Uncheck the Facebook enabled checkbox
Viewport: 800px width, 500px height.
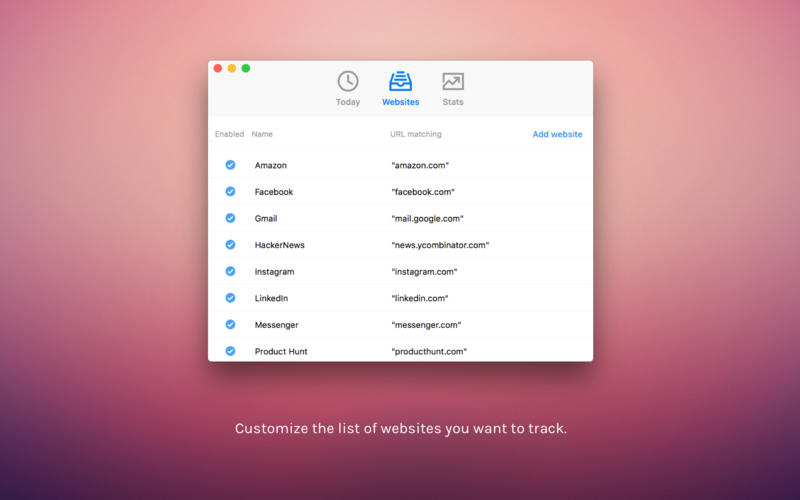click(x=231, y=191)
